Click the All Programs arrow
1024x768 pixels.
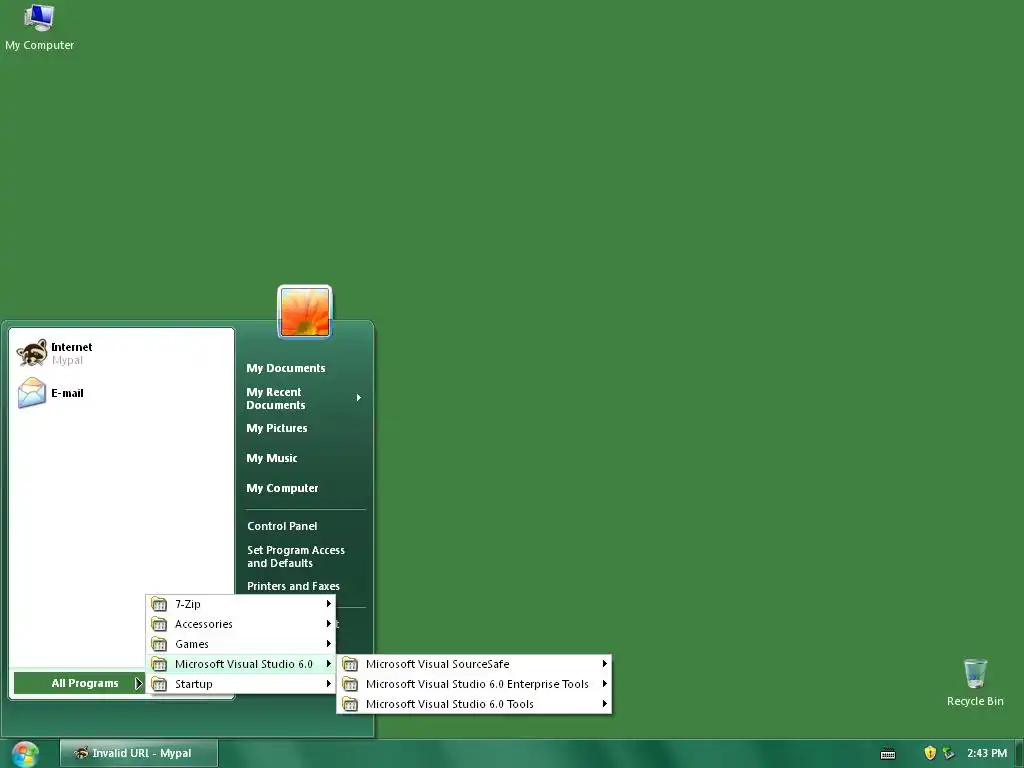click(138, 684)
